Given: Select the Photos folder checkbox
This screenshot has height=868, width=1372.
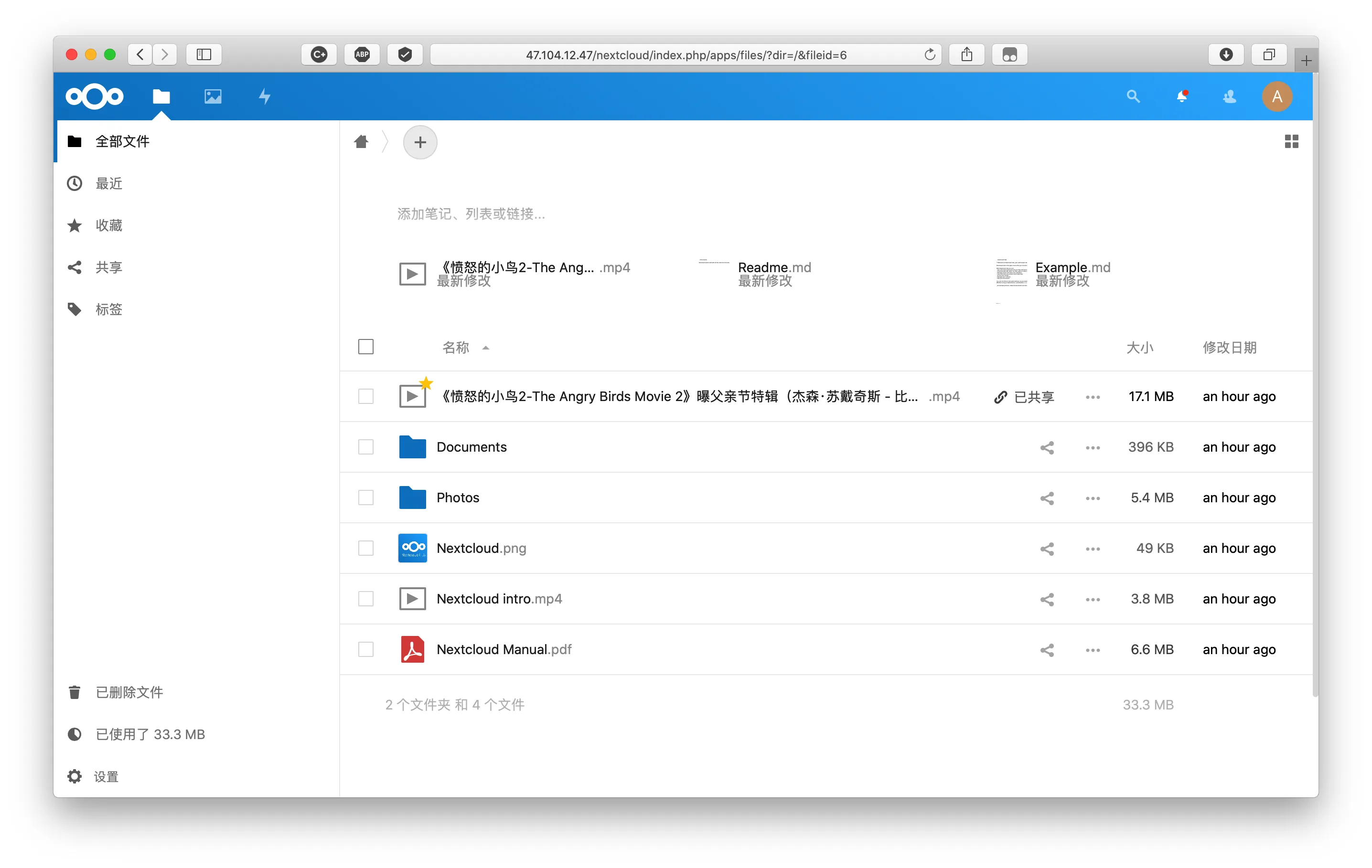Looking at the screenshot, I should tap(366, 498).
